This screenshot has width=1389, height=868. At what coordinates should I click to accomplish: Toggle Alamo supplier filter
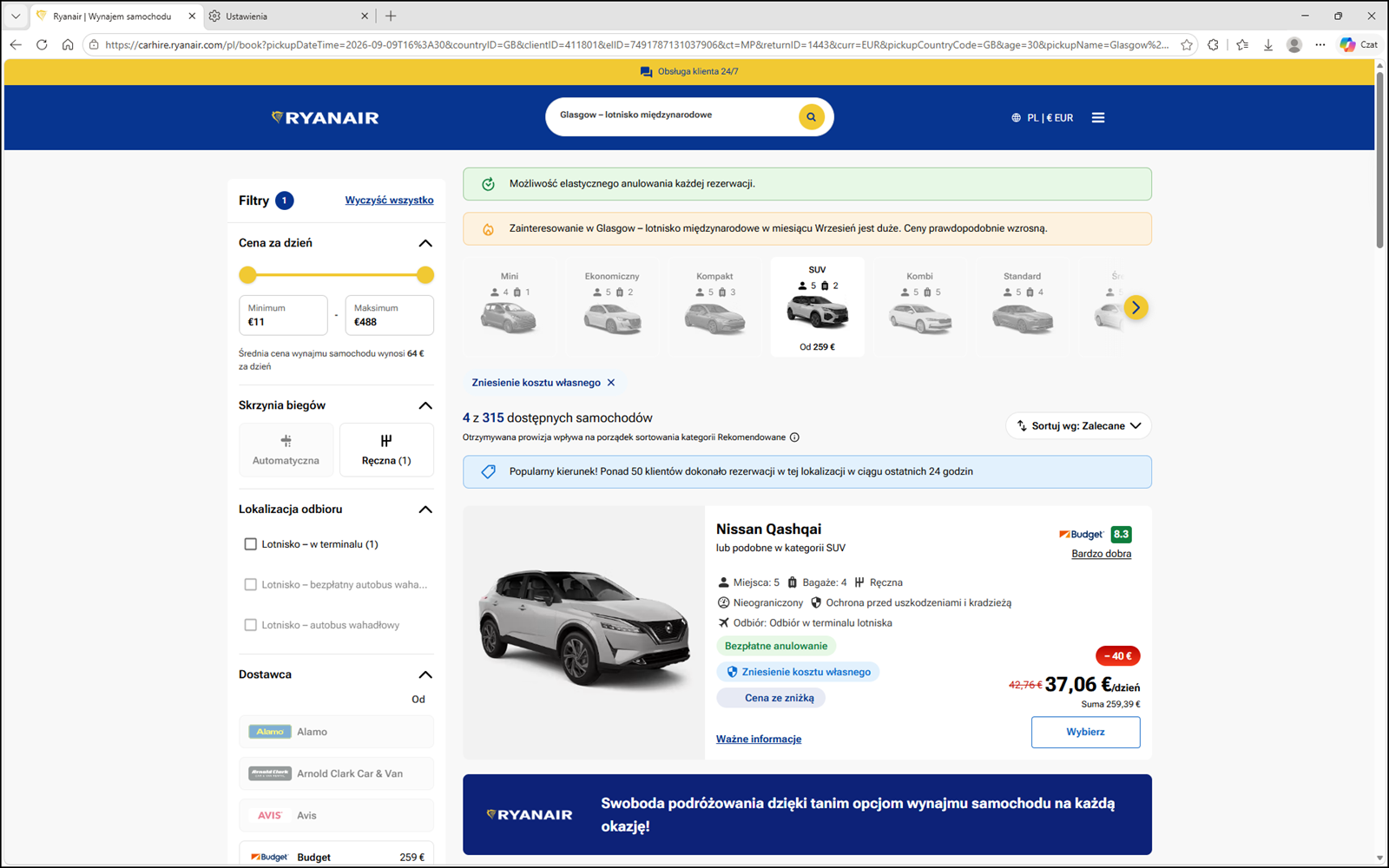[336, 732]
